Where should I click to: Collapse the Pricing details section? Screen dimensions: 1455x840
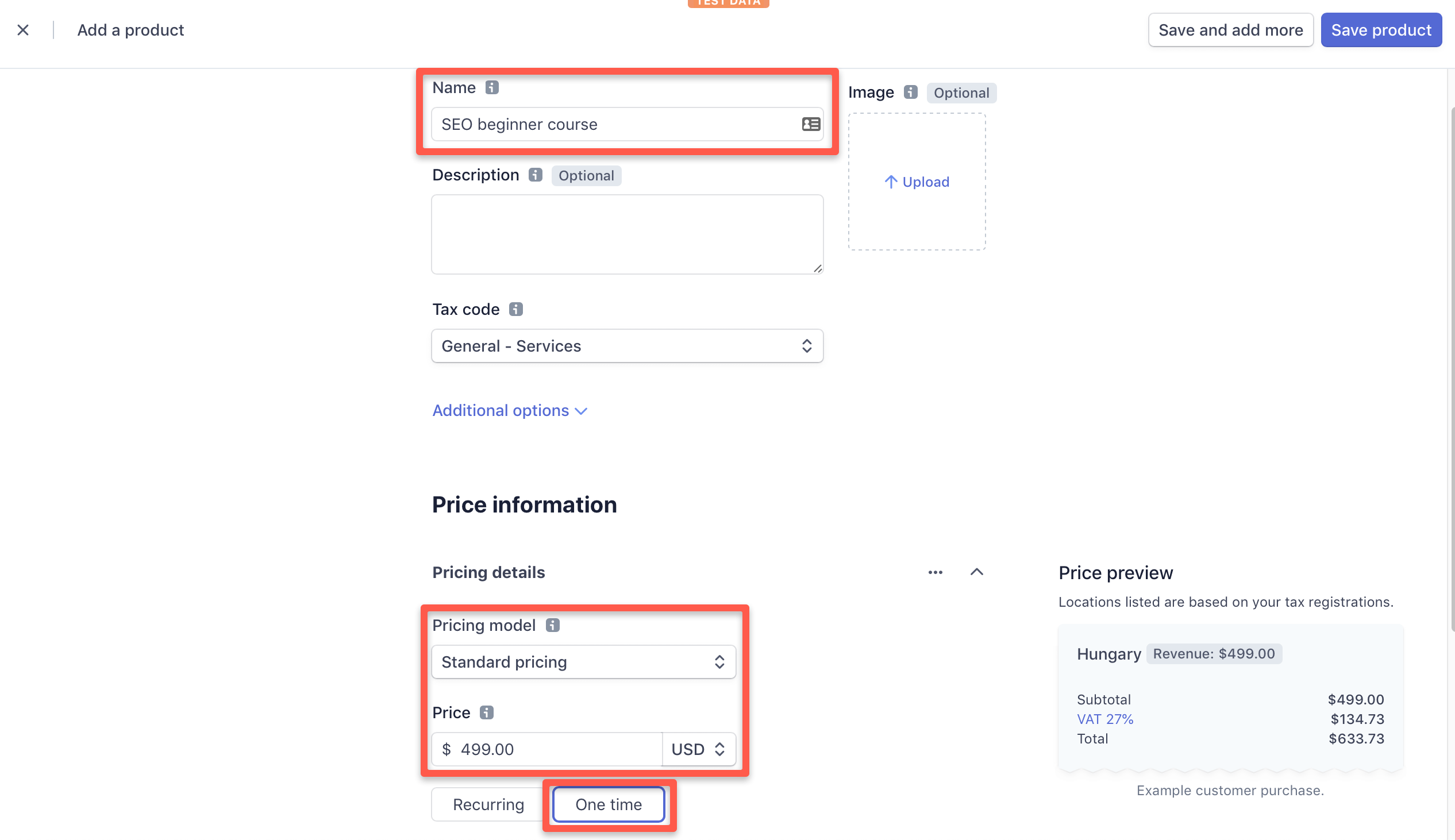coord(977,572)
